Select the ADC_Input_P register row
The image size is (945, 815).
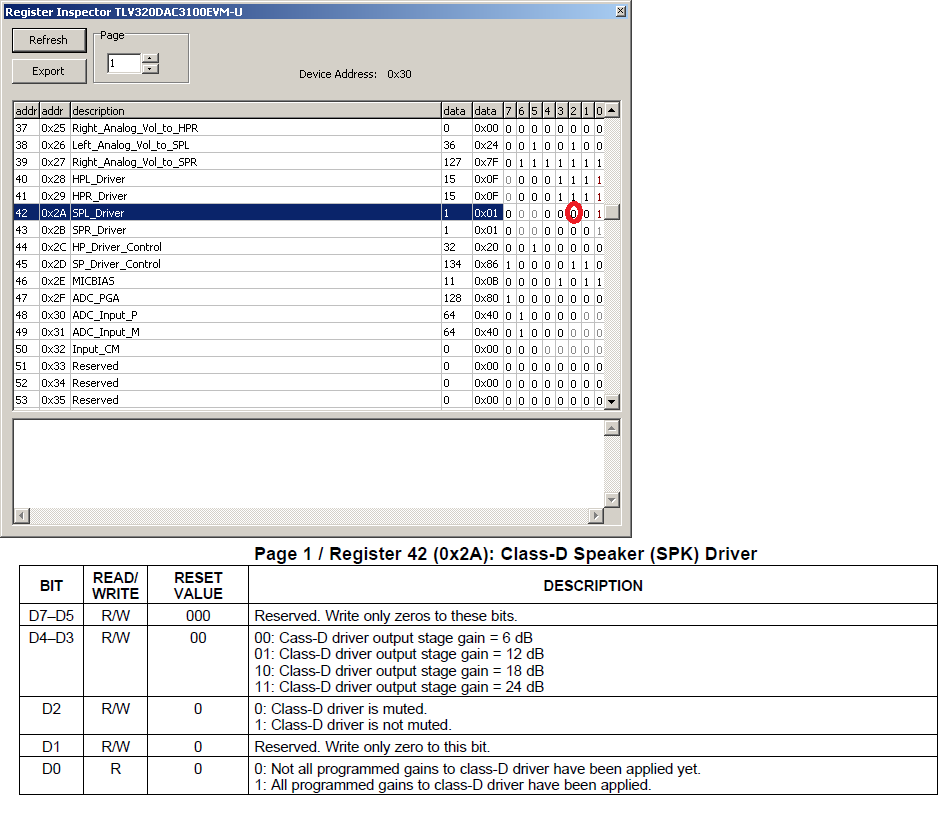309,315
